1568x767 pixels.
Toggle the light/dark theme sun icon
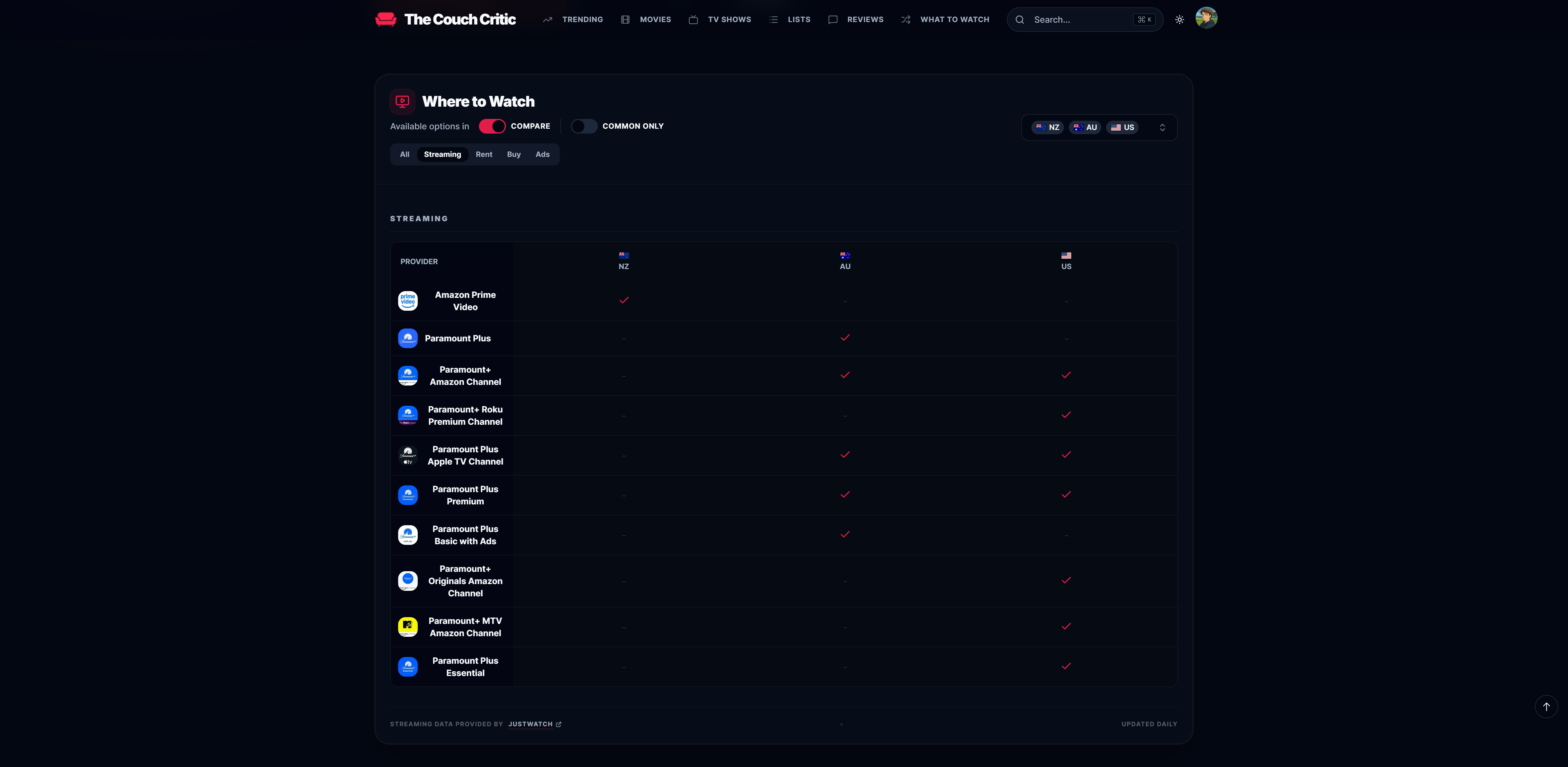1179,20
